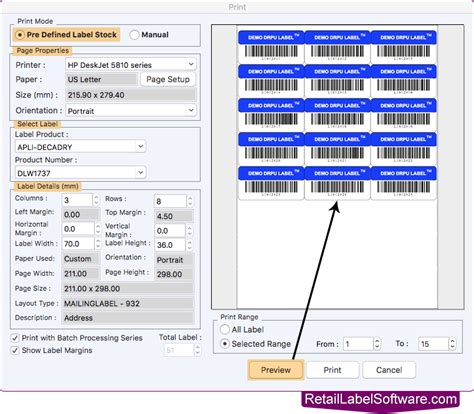474x414 pixels.
Task: Click the Paper Used value Custom
Action: coord(81,259)
